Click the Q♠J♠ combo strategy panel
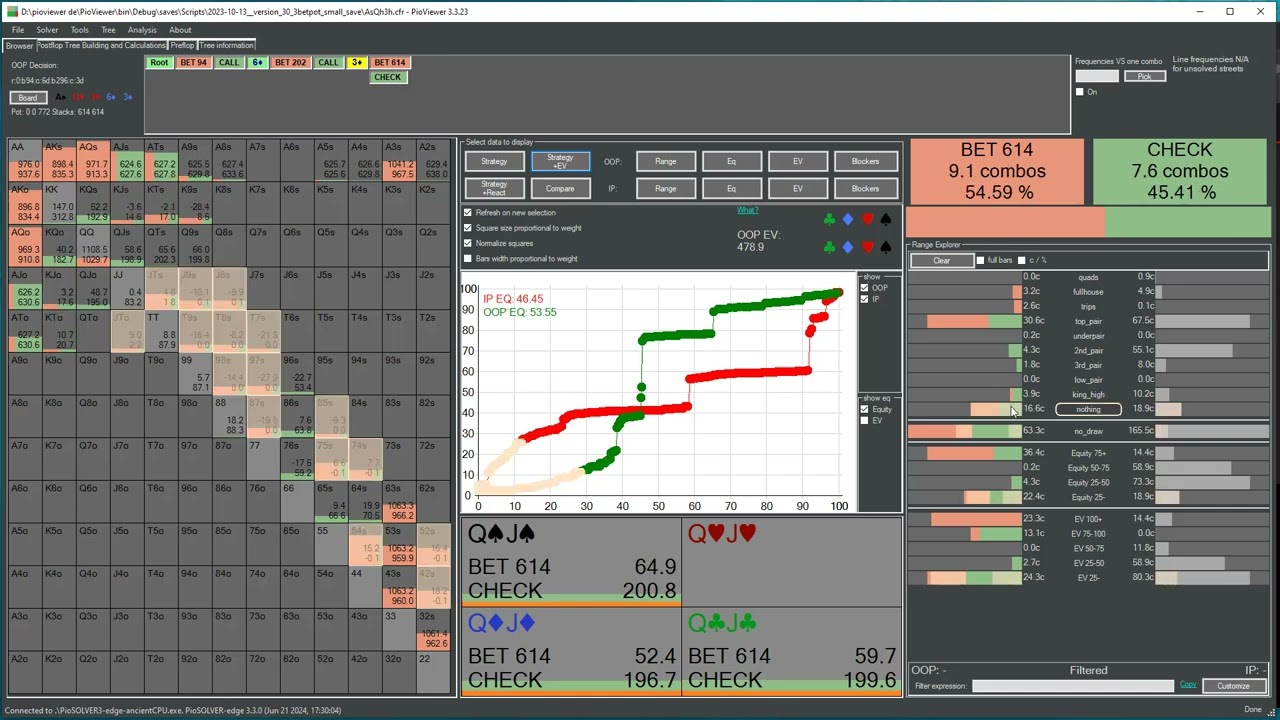Screen dimensions: 1280x720 click(x=571, y=561)
